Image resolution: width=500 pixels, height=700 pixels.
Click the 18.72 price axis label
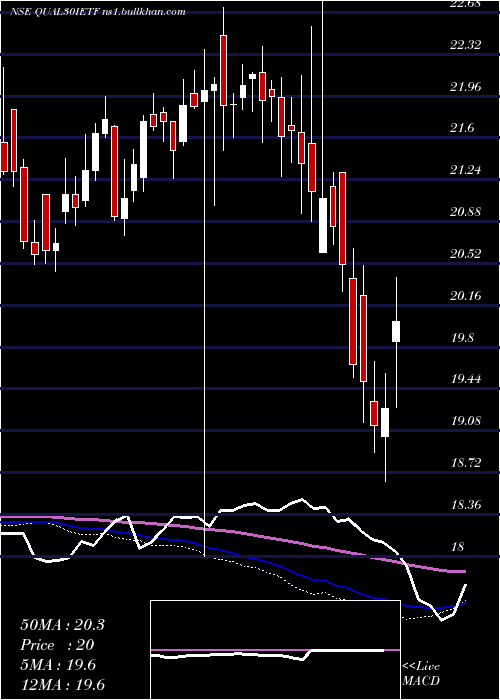click(465, 462)
